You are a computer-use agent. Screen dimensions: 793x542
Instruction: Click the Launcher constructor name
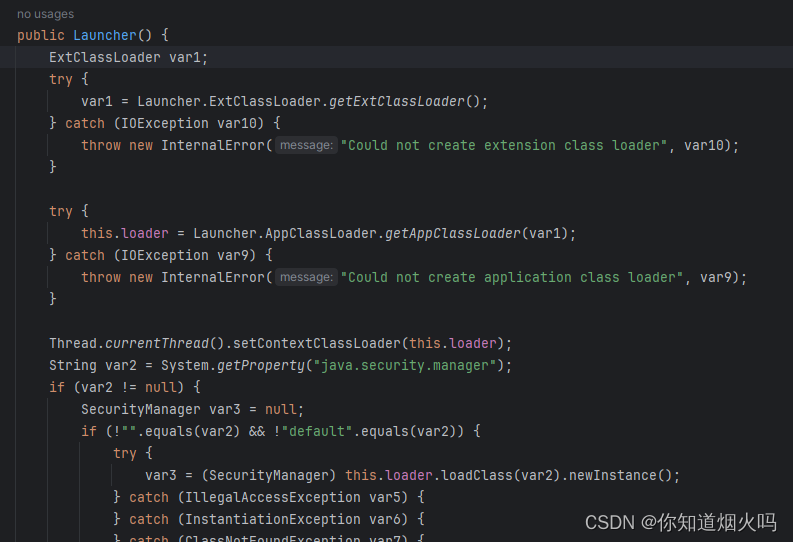105,35
